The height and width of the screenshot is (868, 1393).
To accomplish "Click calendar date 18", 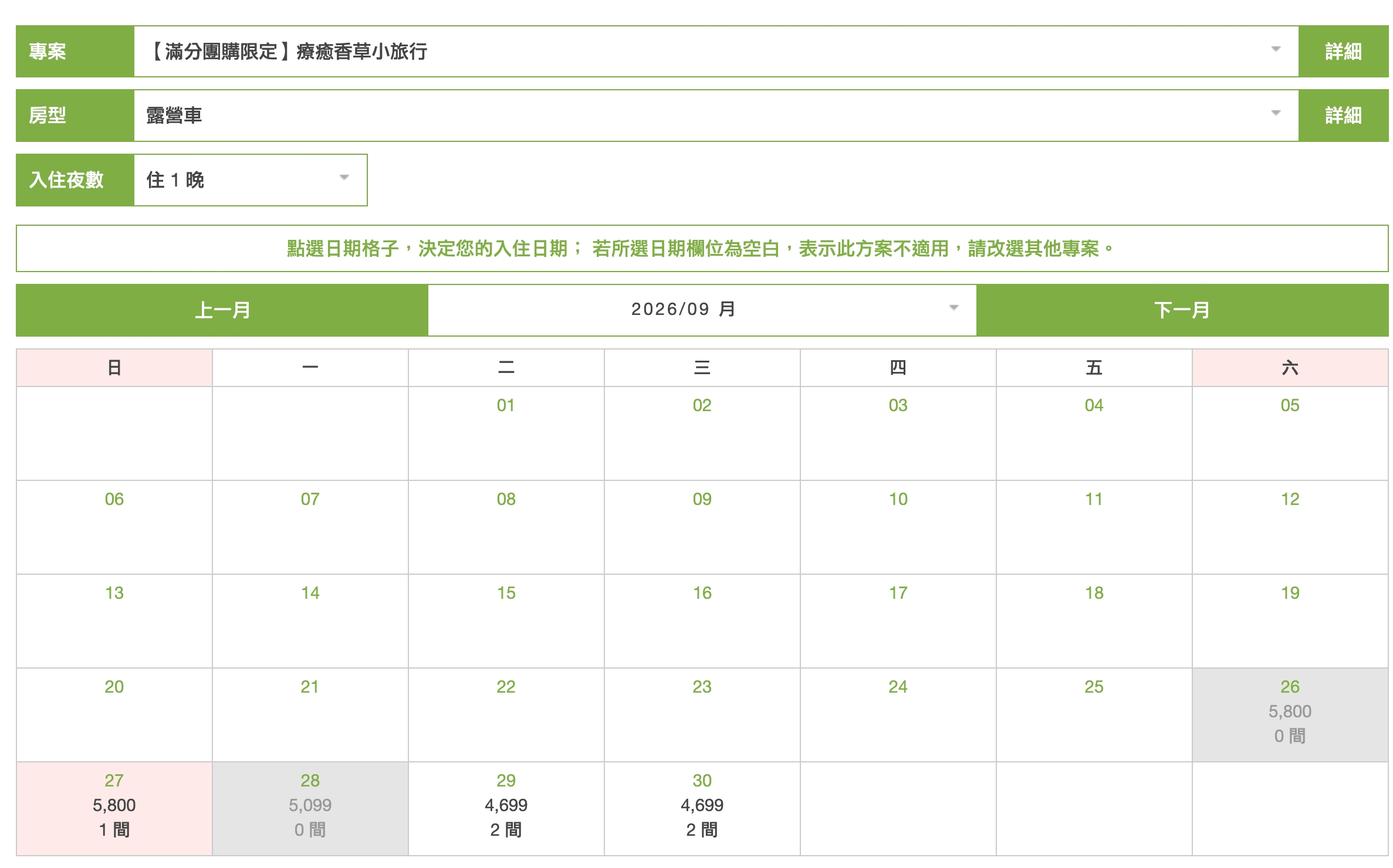I will [x=1094, y=621].
